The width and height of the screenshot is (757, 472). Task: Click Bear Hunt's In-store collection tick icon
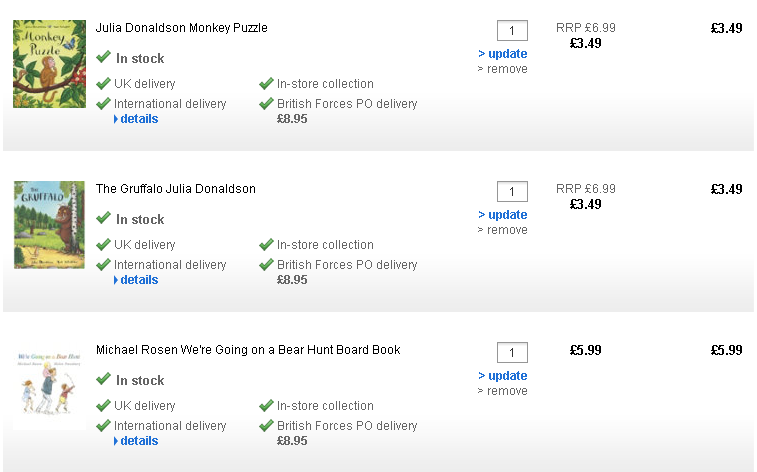point(266,406)
